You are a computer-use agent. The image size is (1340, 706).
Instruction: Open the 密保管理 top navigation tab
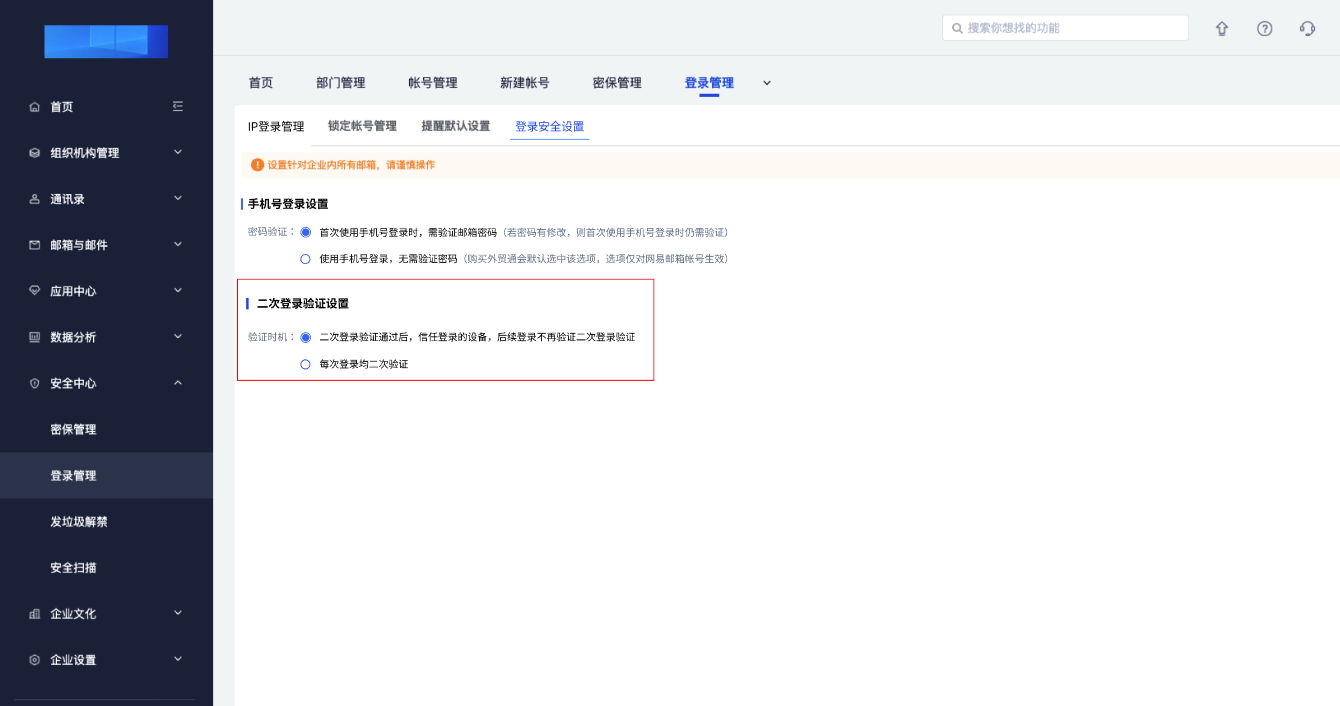pyautogui.click(x=617, y=83)
